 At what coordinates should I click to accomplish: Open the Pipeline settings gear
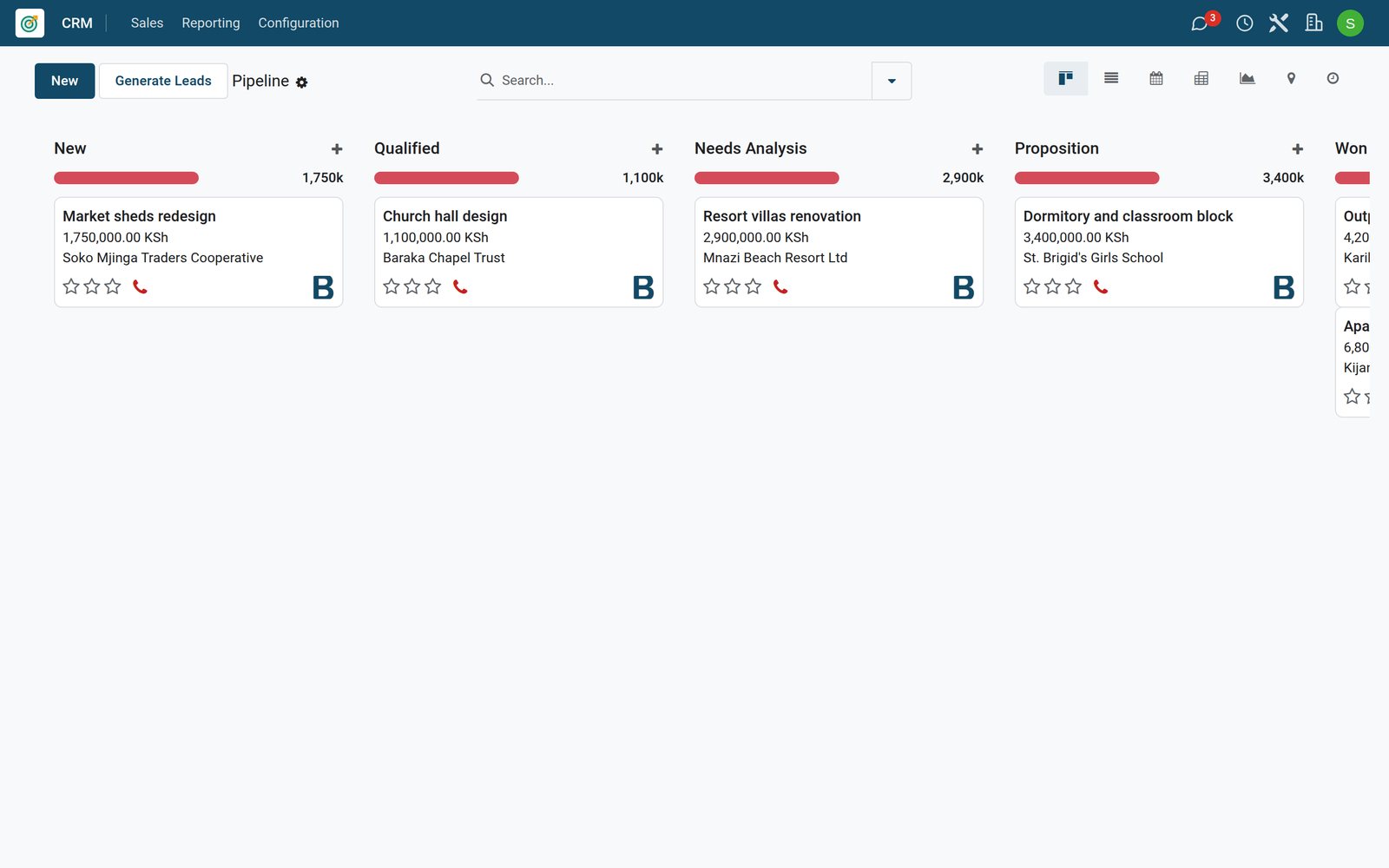pyautogui.click(x=301, y=82)
